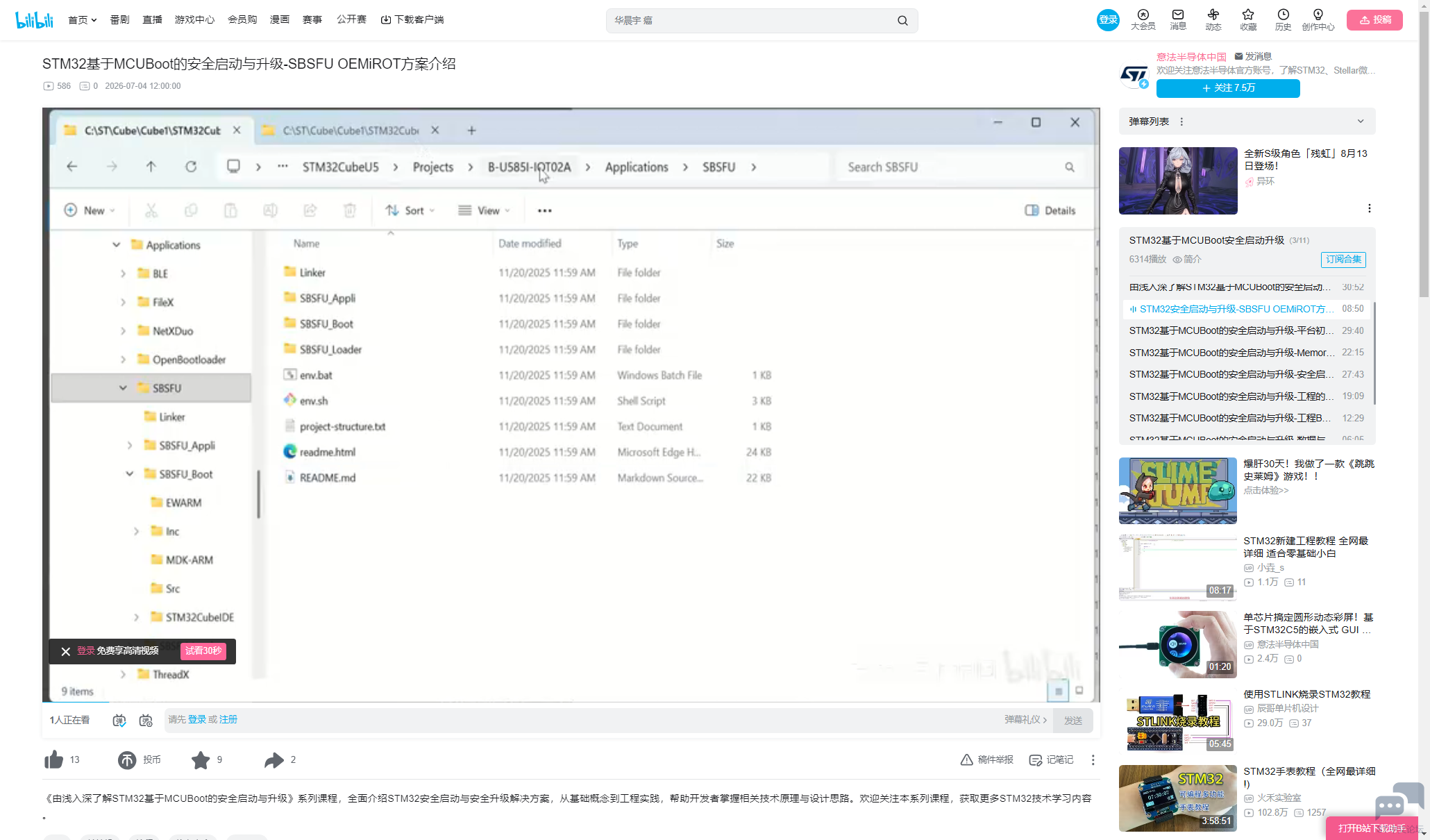Open the 漫画 nav item
This screenshot has width=1430, height=840.
coord(280,19)
